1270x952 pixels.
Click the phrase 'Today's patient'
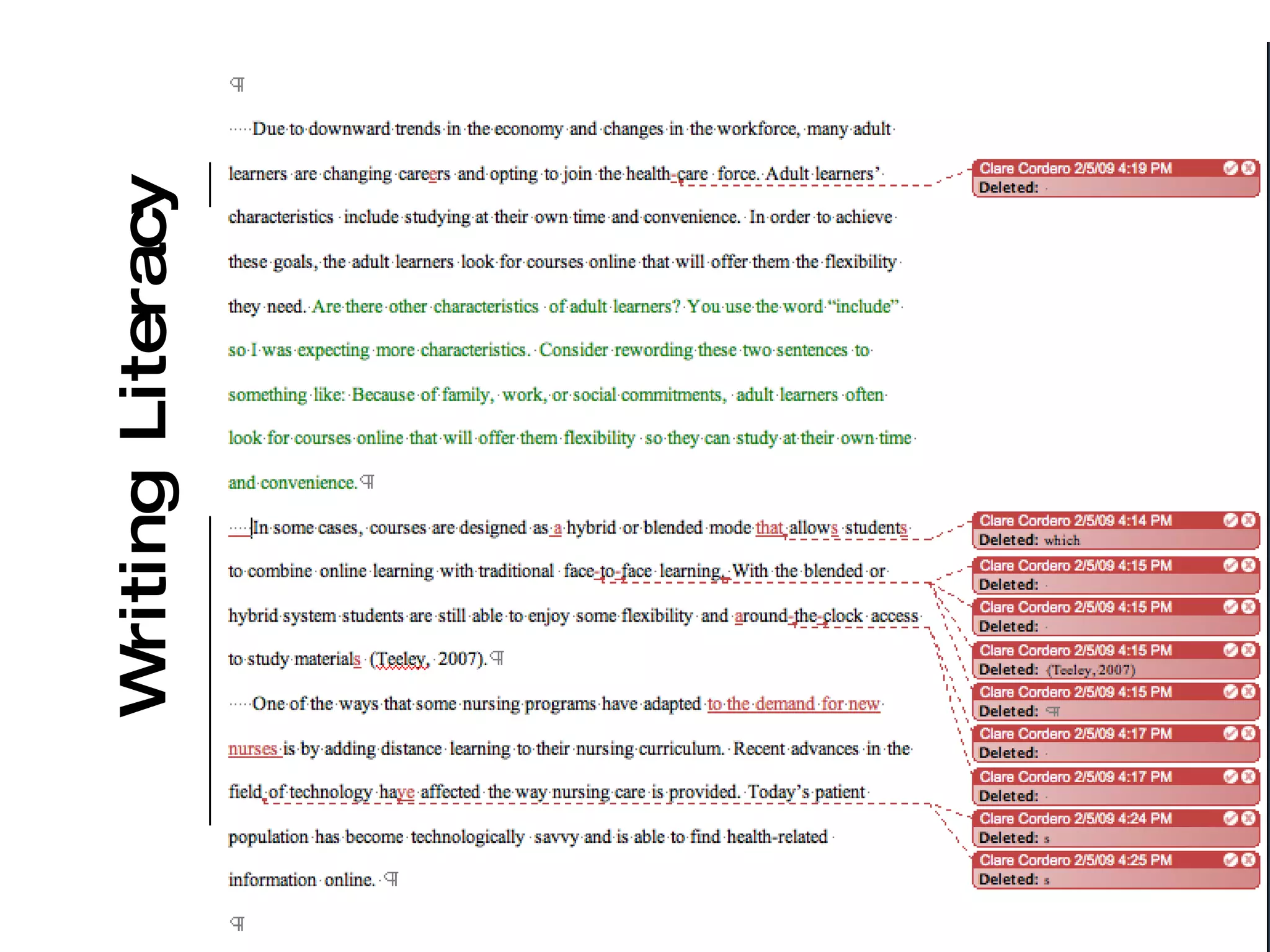[806, 792]
